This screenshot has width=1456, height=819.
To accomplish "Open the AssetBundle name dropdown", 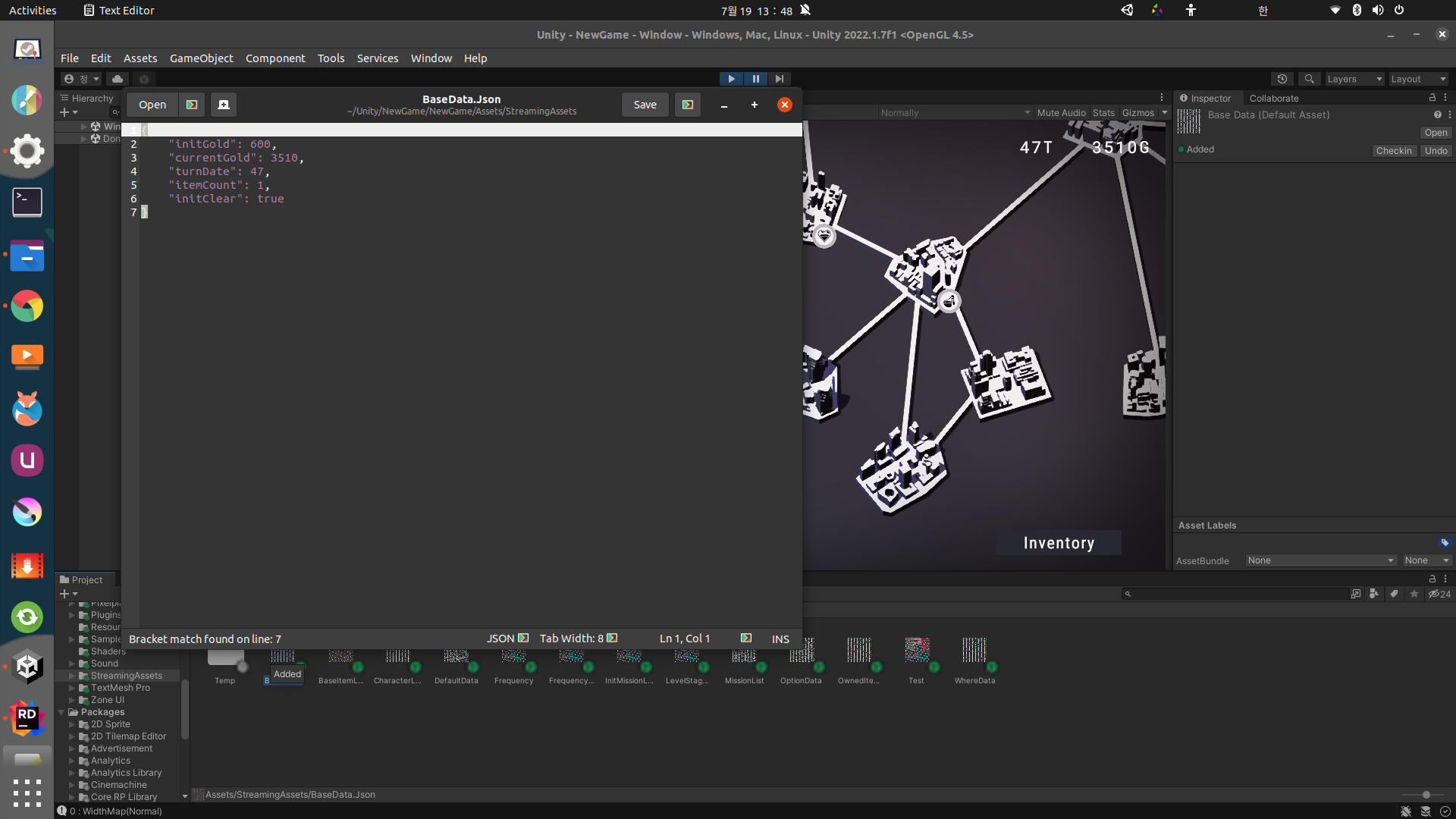I will point(1321,560).
